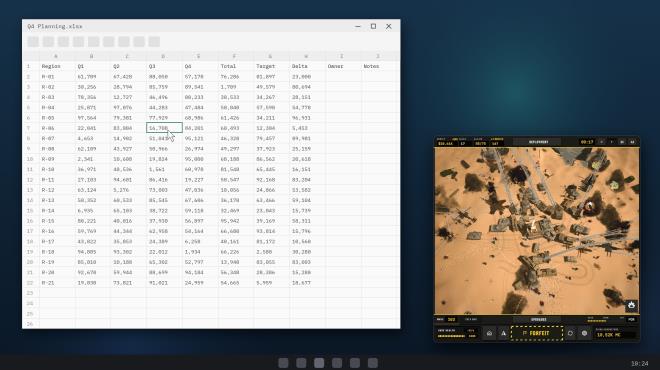Click the "Total" header cell
The height and width of the screenshot is (370, 660).
(236, 67)
